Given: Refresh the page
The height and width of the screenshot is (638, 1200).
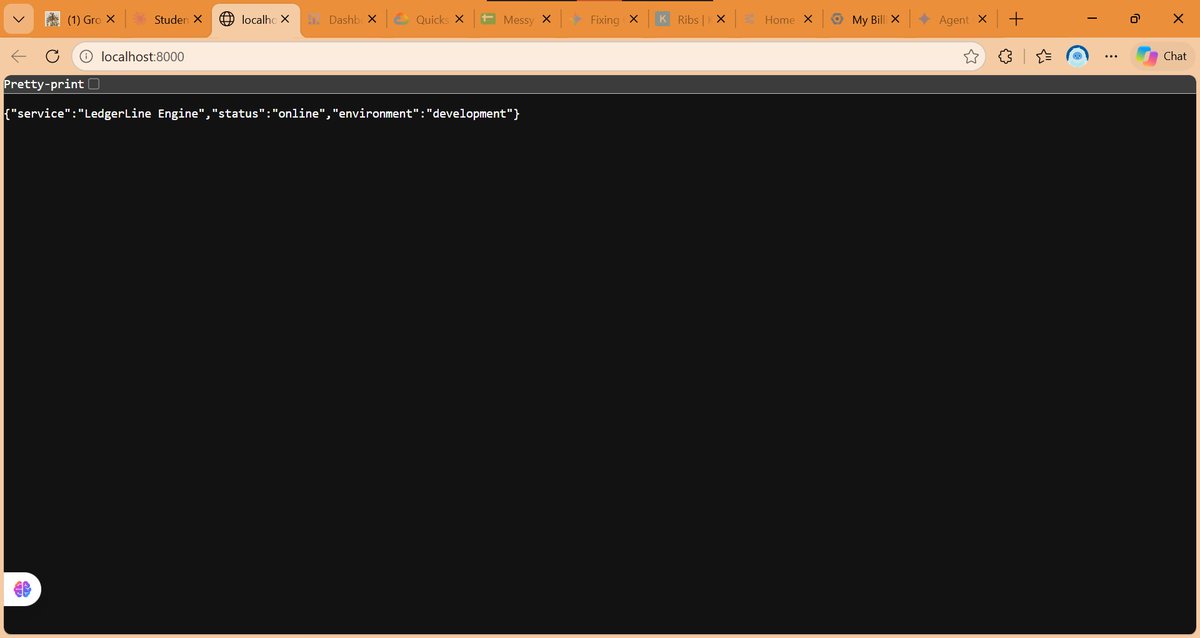Looking at the screenshot, I should pos(53,57).
